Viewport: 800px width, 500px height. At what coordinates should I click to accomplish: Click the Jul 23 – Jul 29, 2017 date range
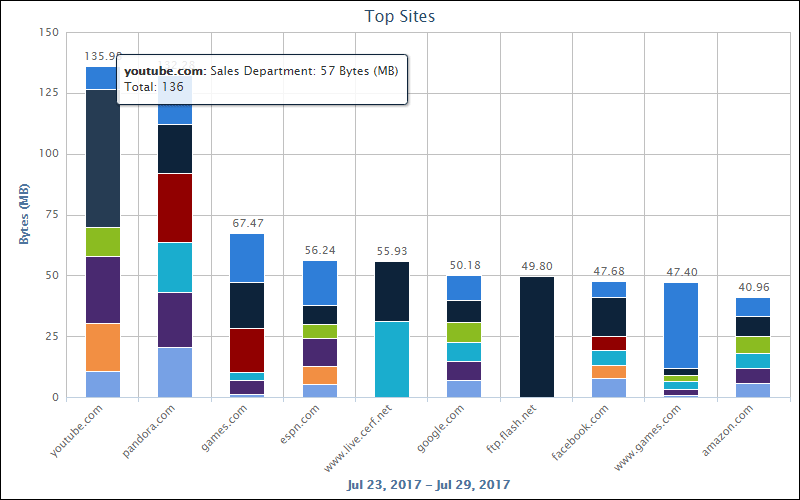428,485
